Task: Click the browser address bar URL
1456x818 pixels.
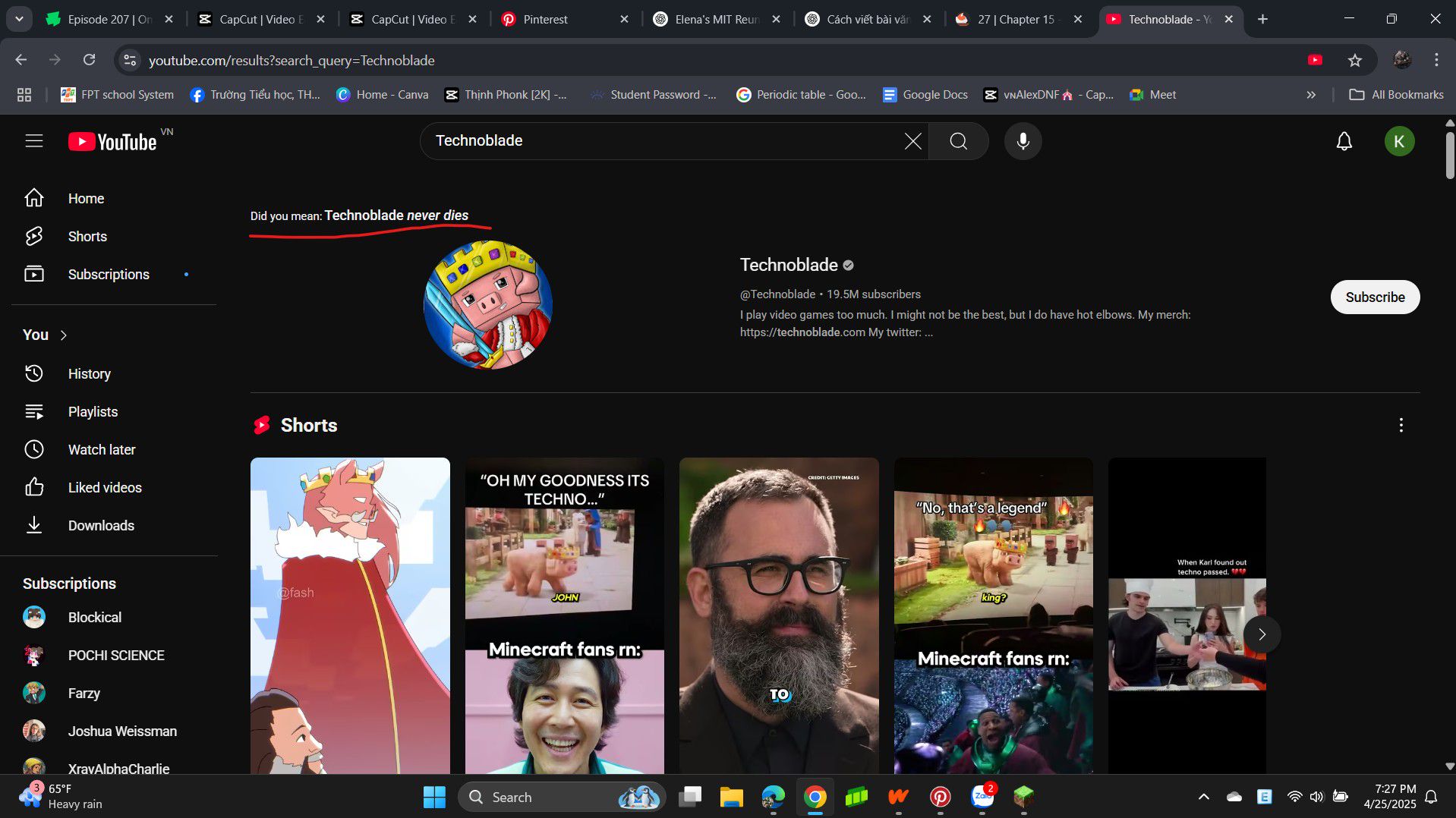Action: click(x=292, y=60)
